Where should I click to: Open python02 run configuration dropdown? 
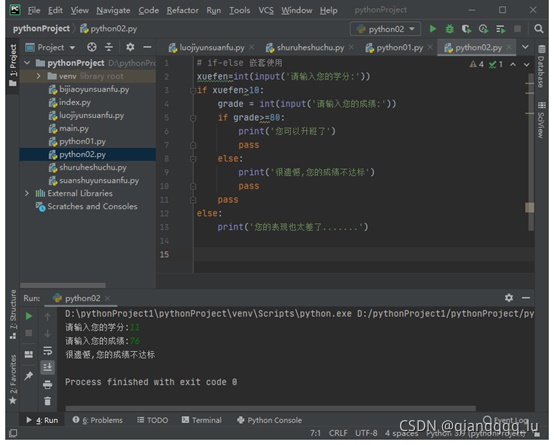coord(385,29)
